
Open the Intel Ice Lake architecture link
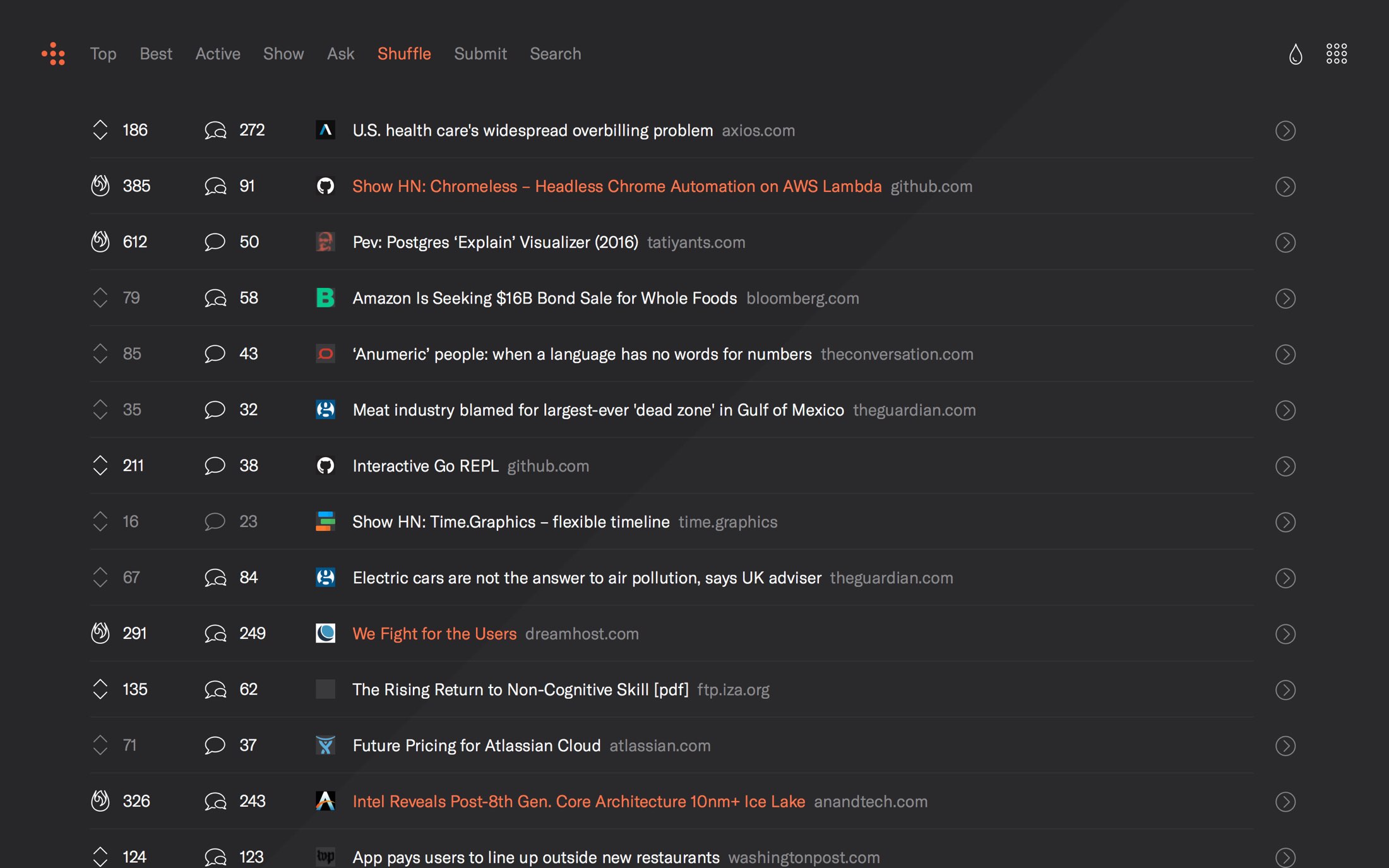coord(578,801)
